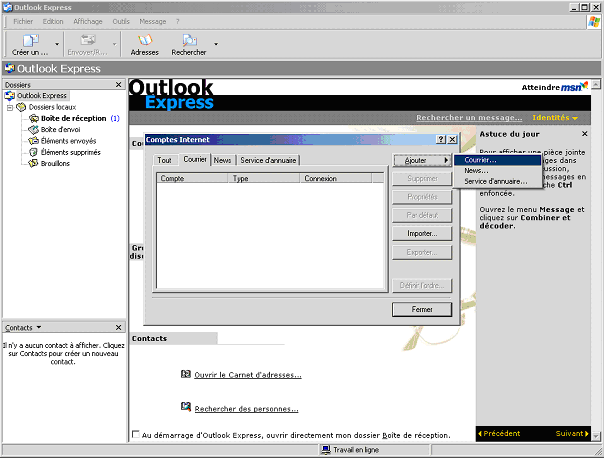Open the Message menu
This screenshot has height=459, width=604.
pyautogui.click(x=153, y=22)
